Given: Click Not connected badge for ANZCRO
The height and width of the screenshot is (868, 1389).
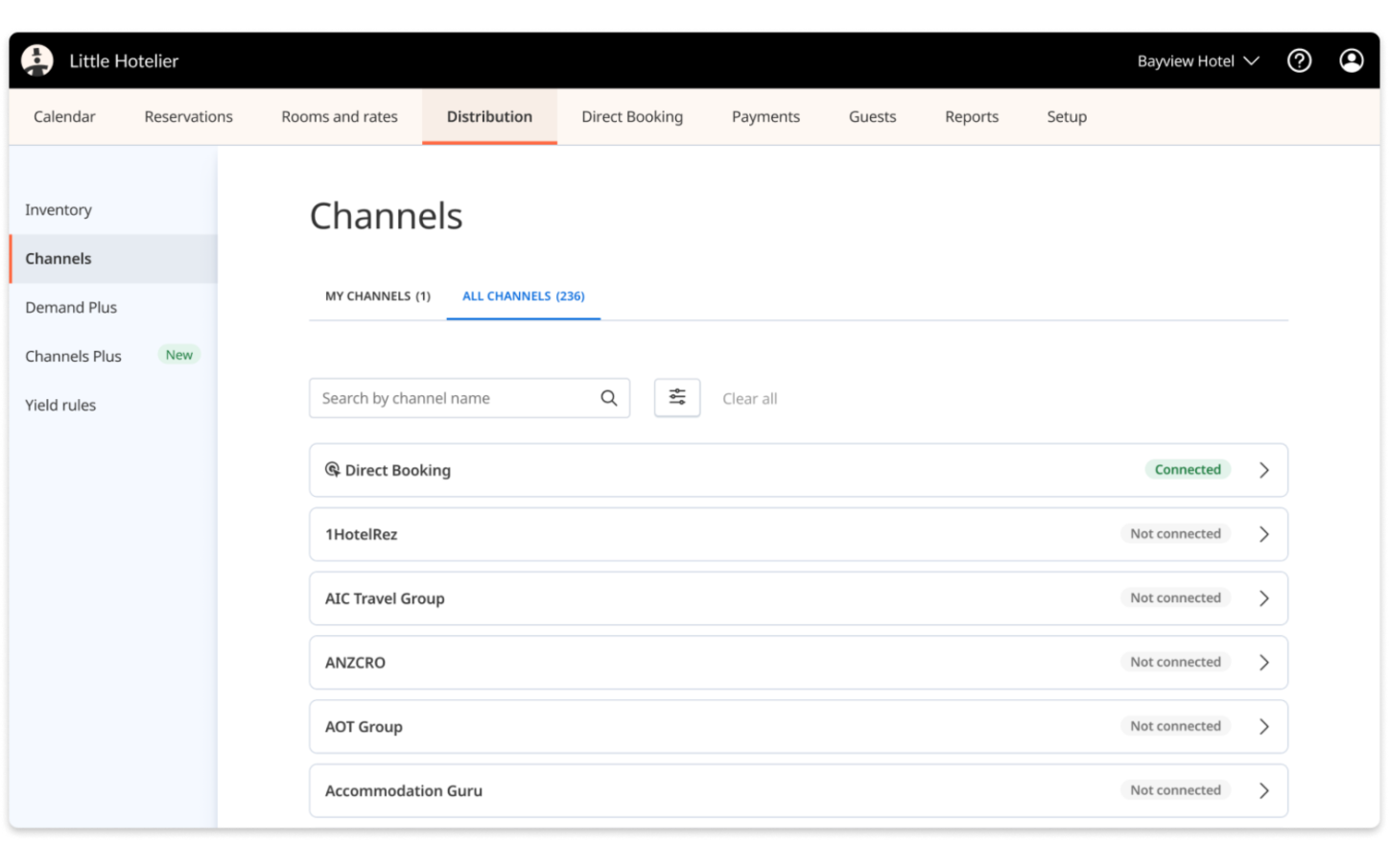Looking at the screenshot, I should (x=1175, y=663).
